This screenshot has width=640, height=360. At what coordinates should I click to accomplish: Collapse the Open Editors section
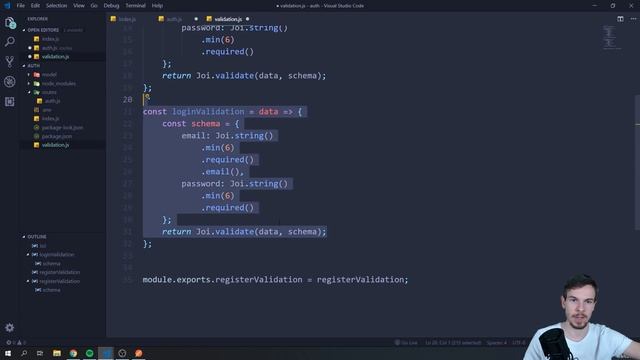click(24, 30)
